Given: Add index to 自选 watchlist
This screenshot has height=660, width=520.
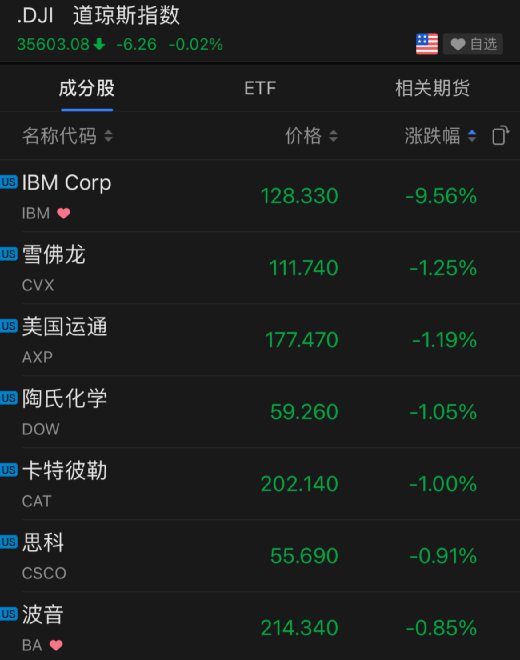Looking at the screenshot, I should coord(473,44).
